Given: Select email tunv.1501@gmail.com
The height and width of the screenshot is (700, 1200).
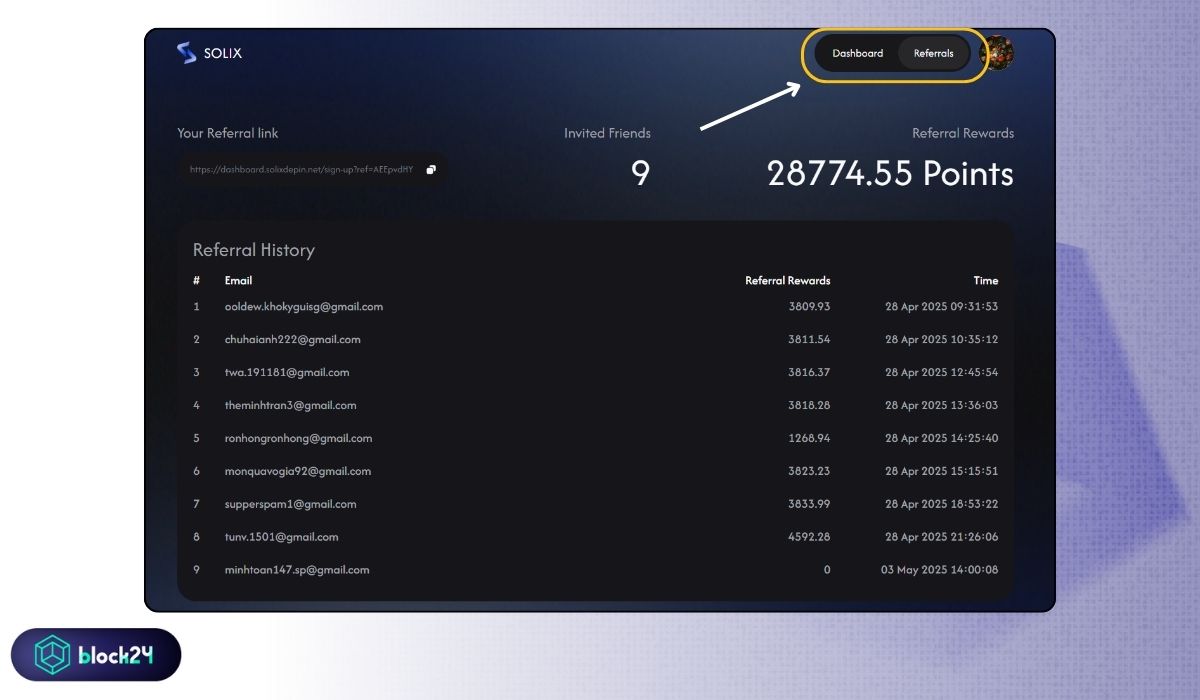Looking at the screenshot, I should tap(281, 538).
